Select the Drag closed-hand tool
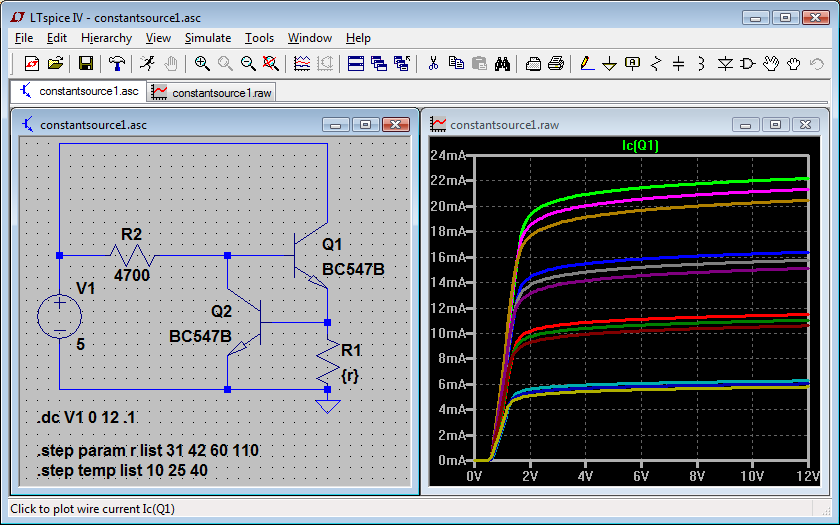 click(x=794, y=64)
